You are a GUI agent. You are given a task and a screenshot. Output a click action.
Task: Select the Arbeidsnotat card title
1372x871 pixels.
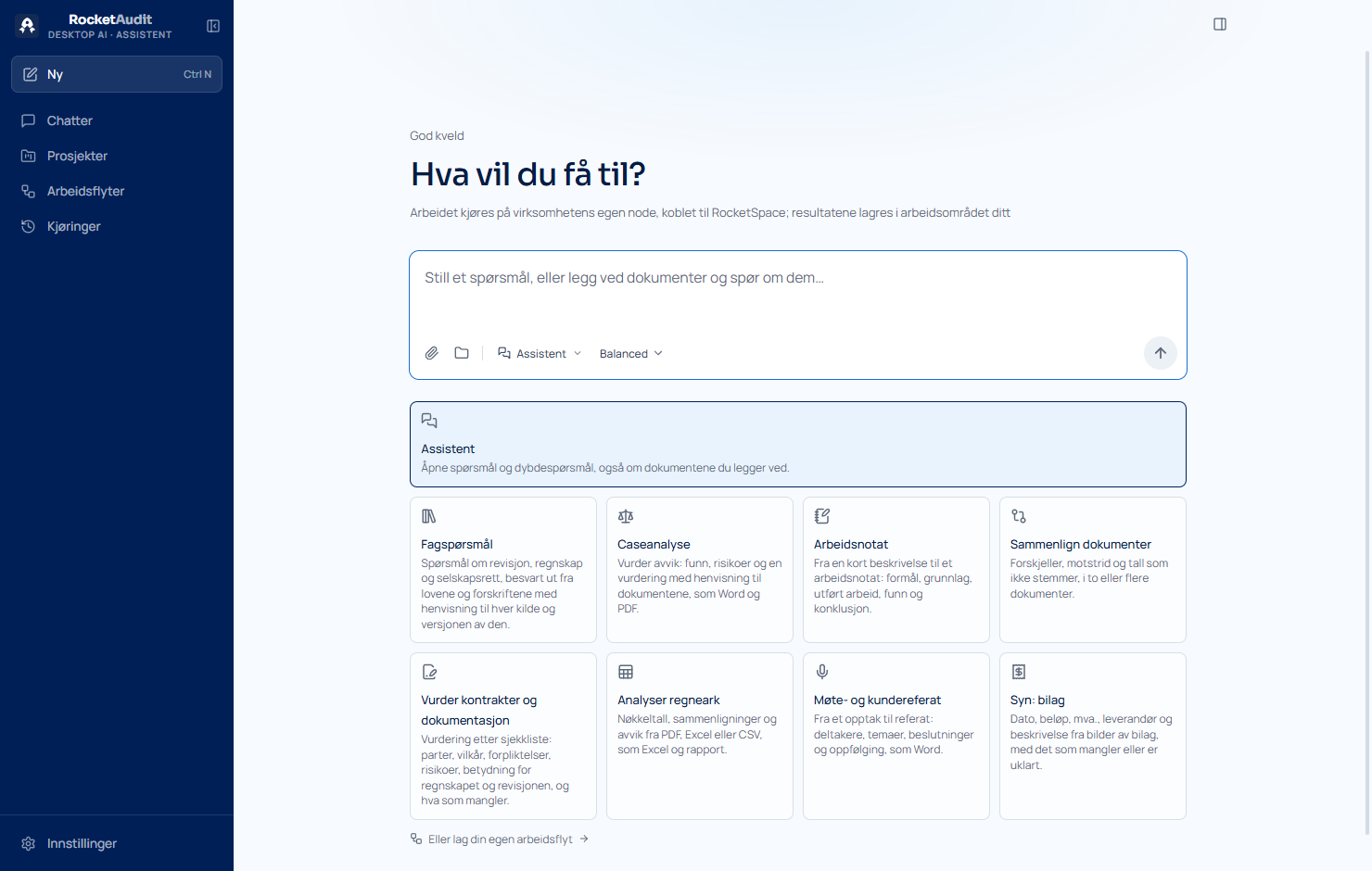(851, 544)
